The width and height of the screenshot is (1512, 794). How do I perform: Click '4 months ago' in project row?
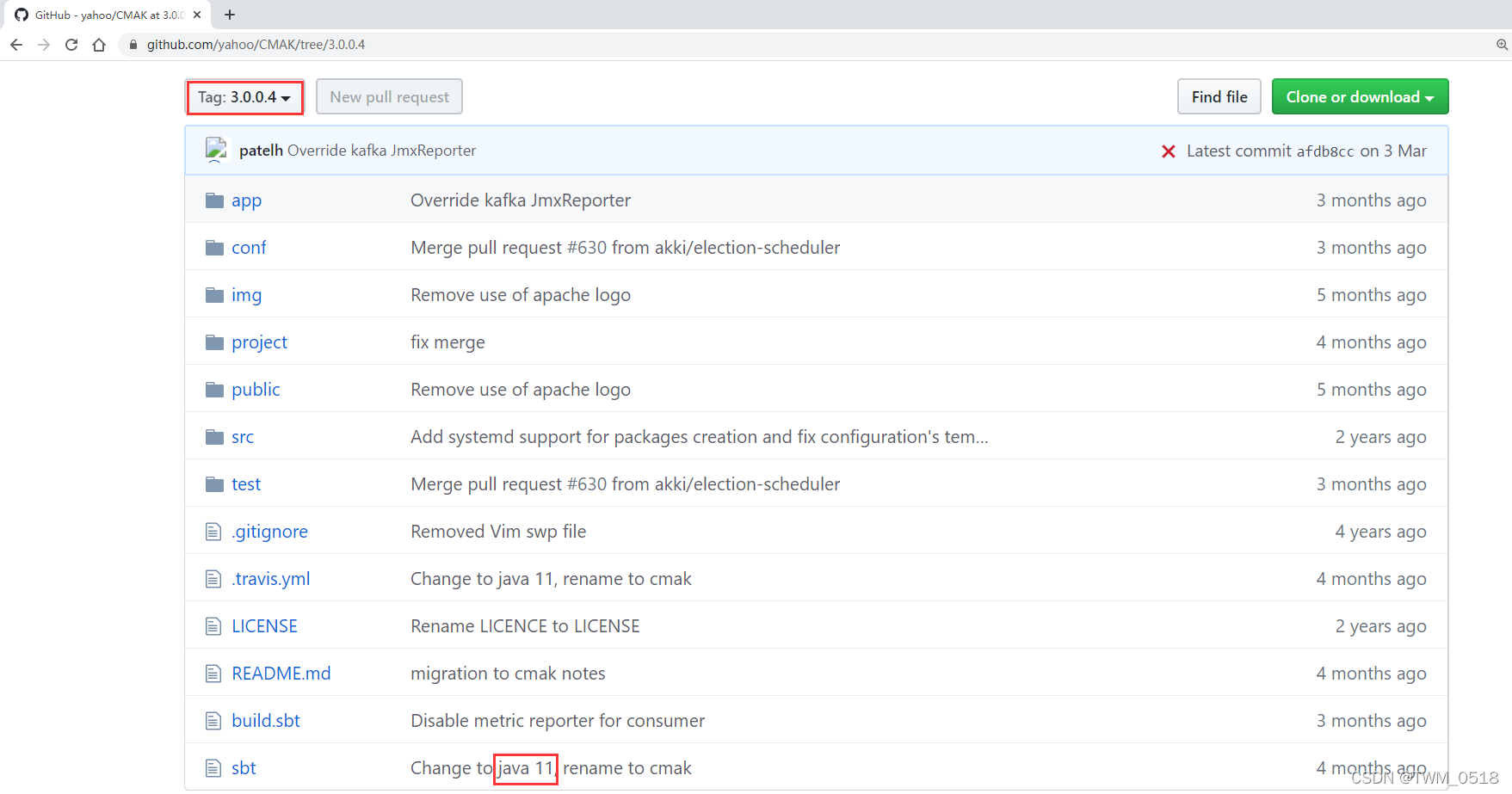pos(1371,342)
